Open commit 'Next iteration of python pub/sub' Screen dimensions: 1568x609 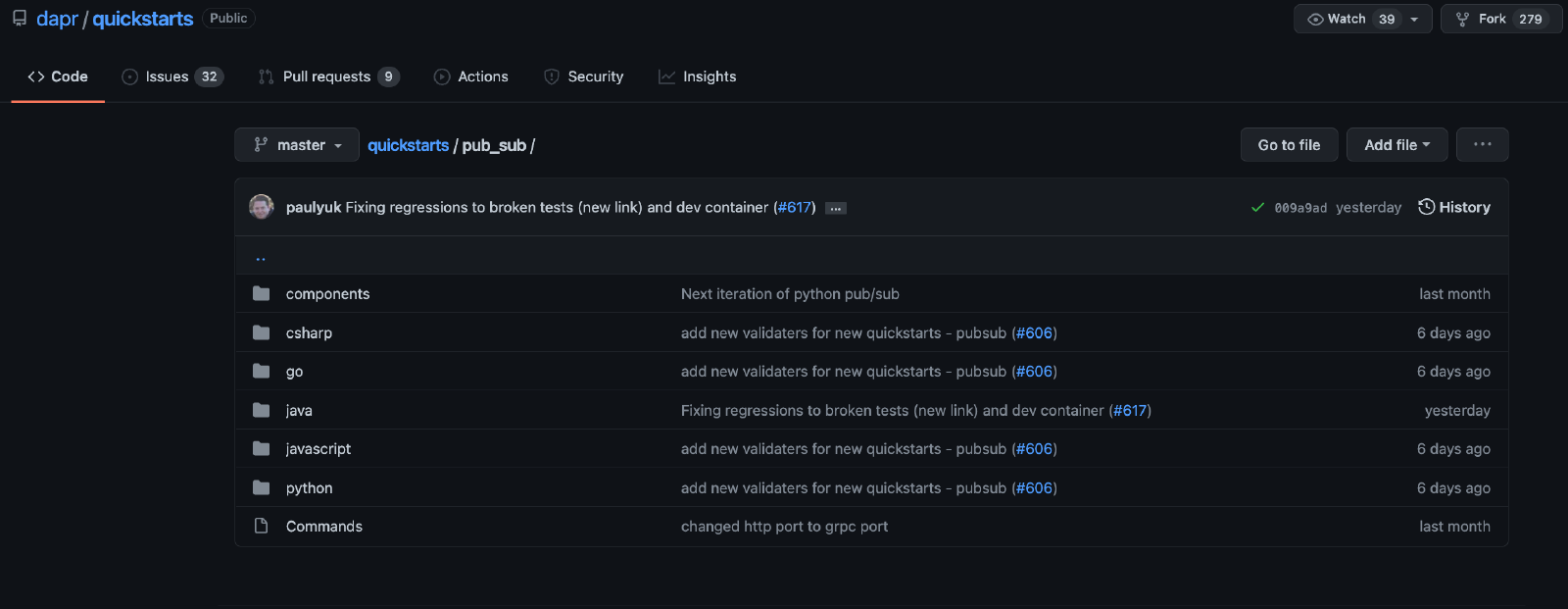790,294
